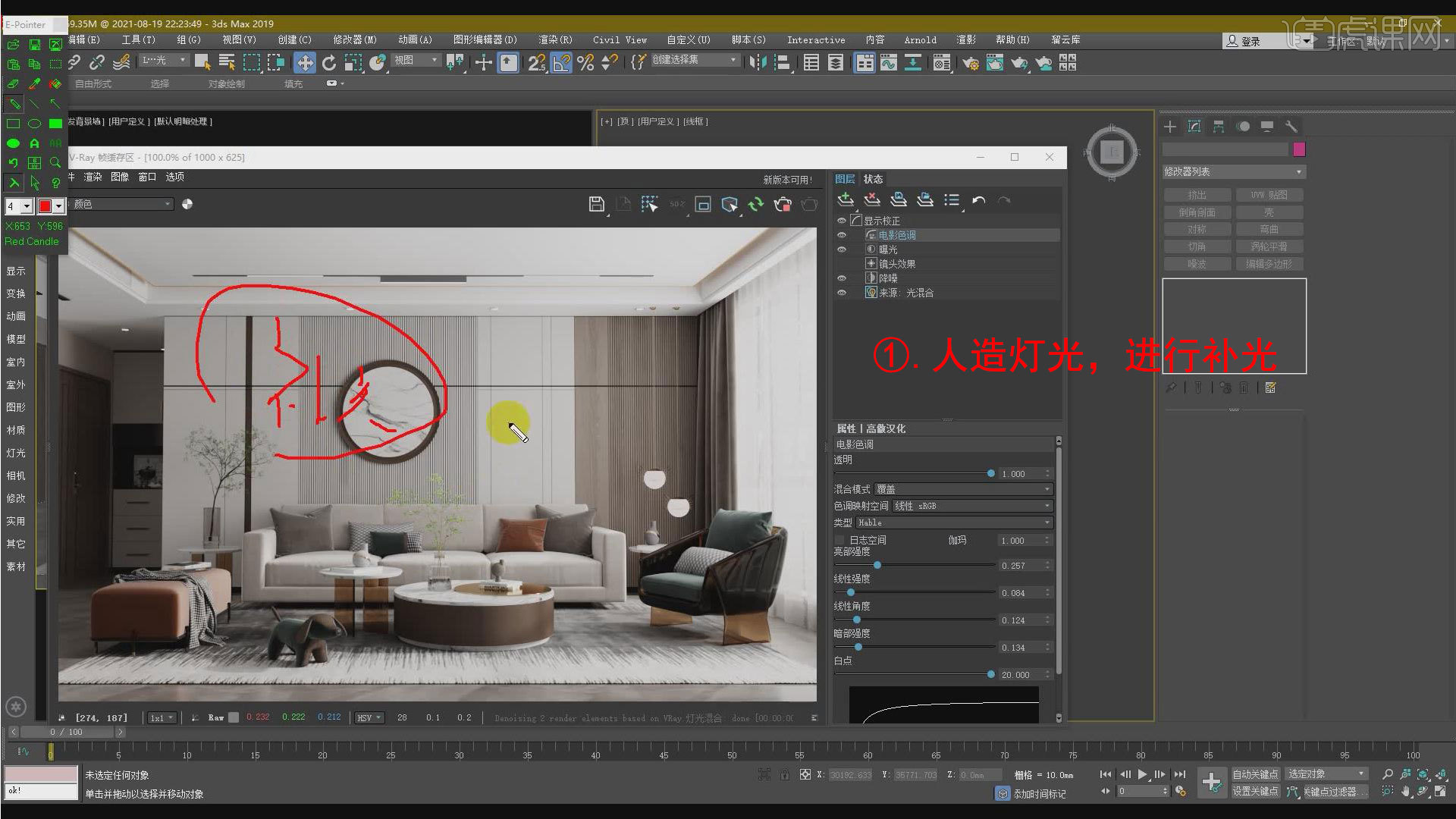Open the Rendered Frame Window icon

[x=995, y=63]
